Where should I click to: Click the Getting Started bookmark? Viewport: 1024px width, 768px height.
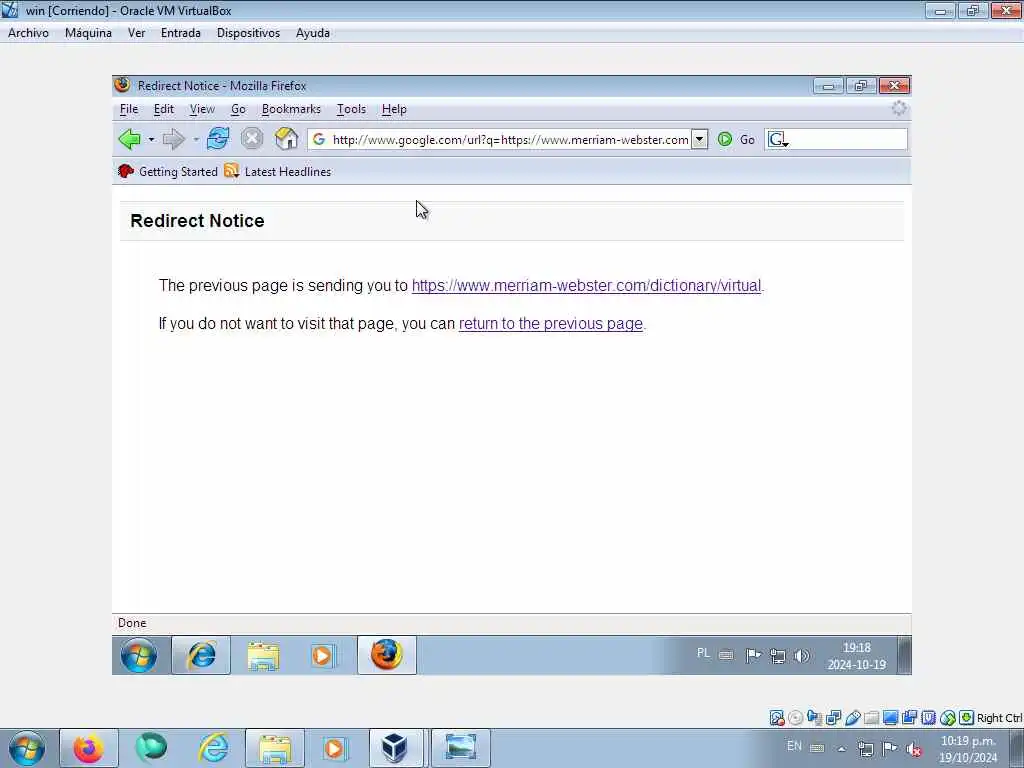click(168, 172)
